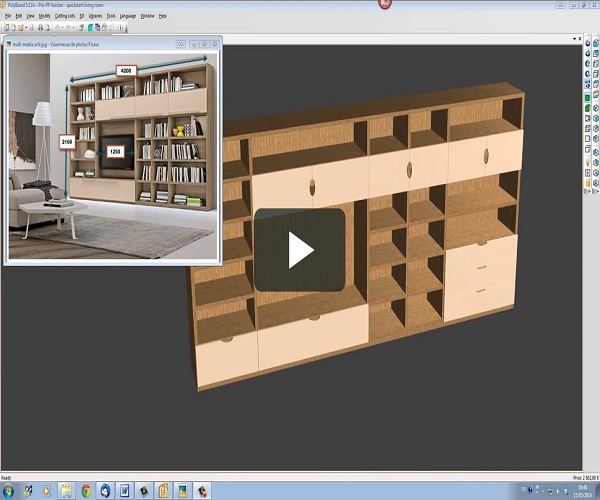
Task: Click the reference photo in the Picasa viewer
Action: 113,156
